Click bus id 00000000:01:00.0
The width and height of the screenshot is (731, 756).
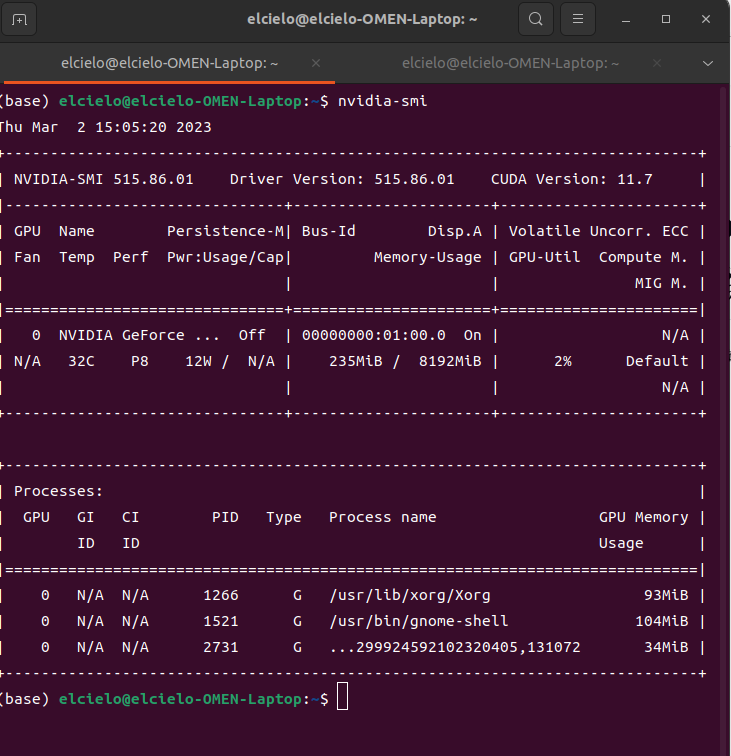pyautogui.click(x=374, y=336)
